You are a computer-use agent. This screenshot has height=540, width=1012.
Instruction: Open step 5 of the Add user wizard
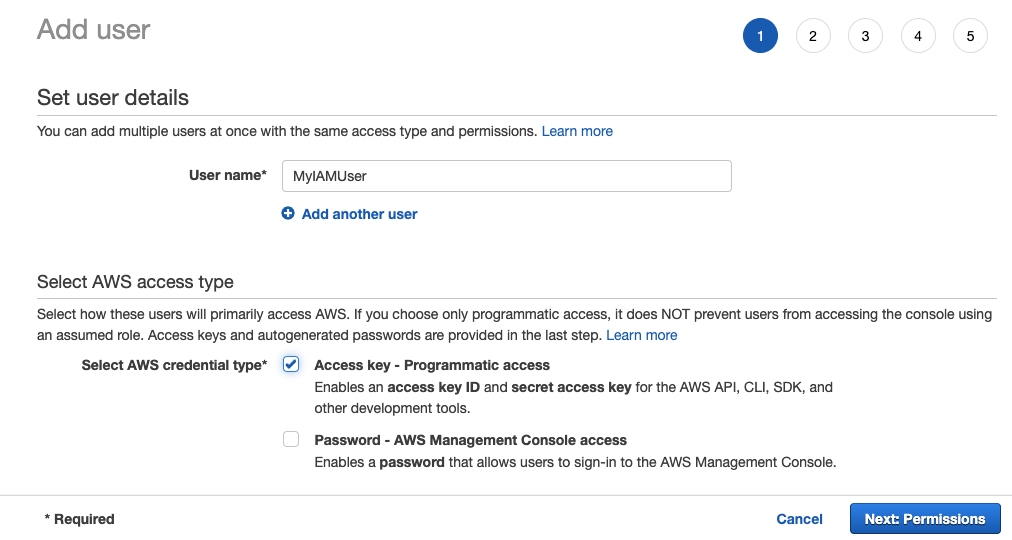click(970, 36)
